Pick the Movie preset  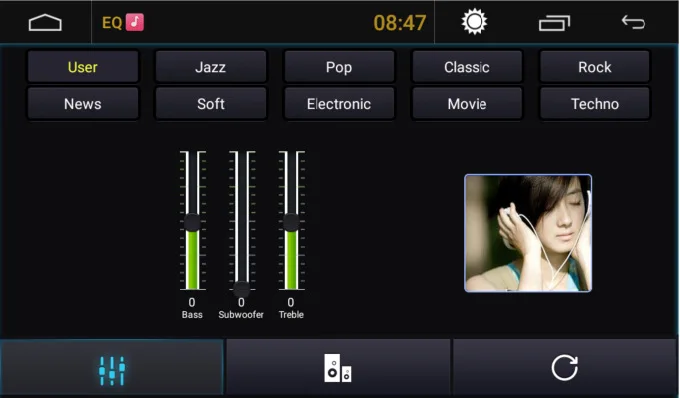point(467,104)
